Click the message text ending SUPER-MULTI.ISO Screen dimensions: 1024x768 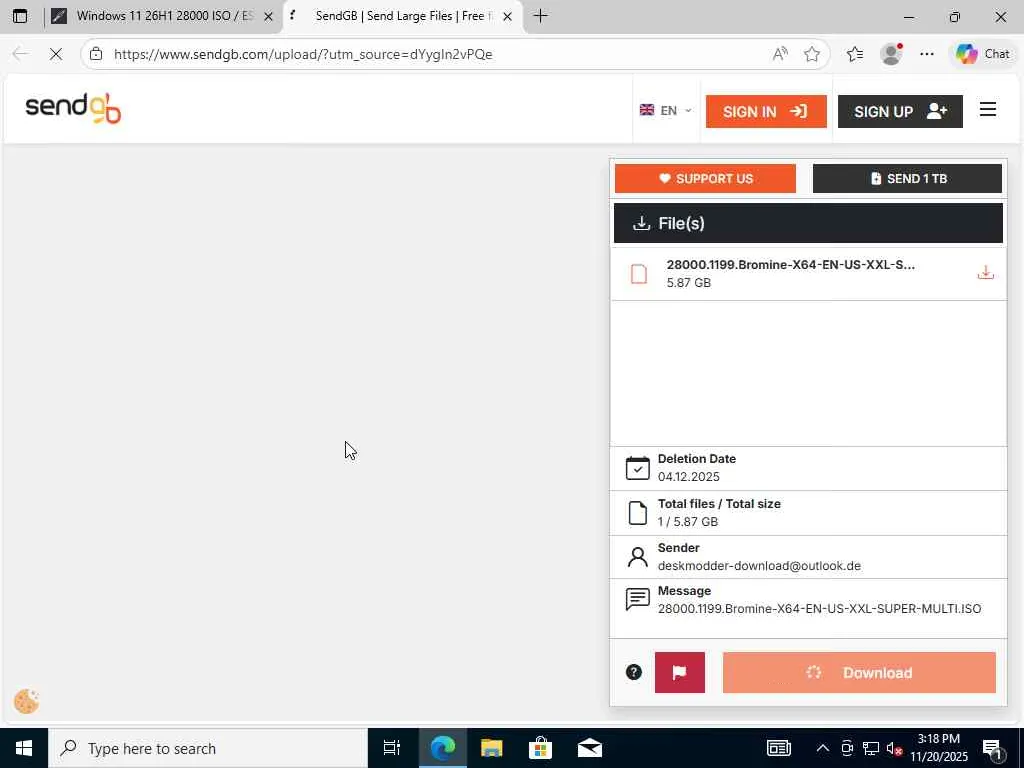pos(819,609)
